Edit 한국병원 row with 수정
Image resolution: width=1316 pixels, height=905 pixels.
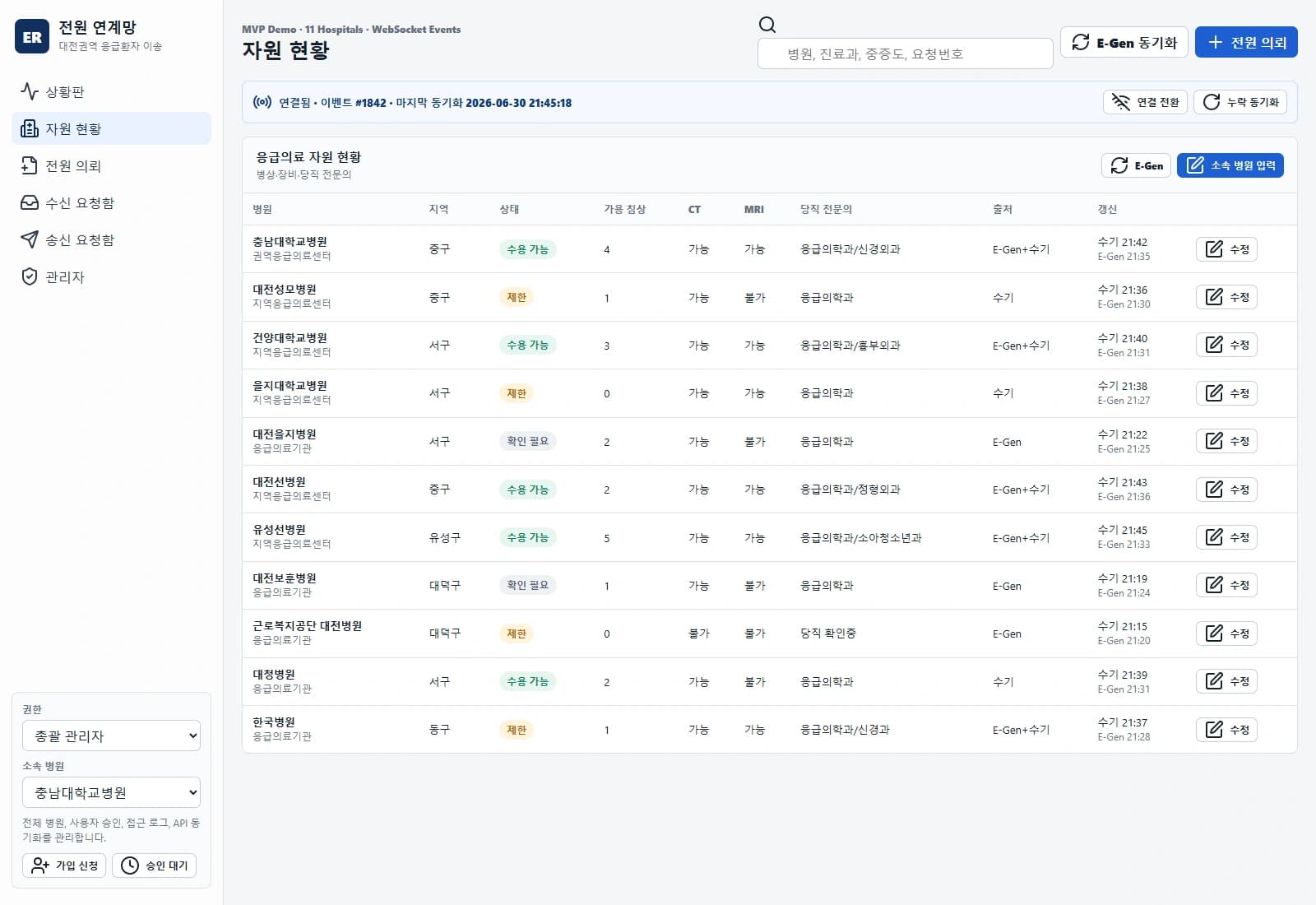tap(1226, 730)
